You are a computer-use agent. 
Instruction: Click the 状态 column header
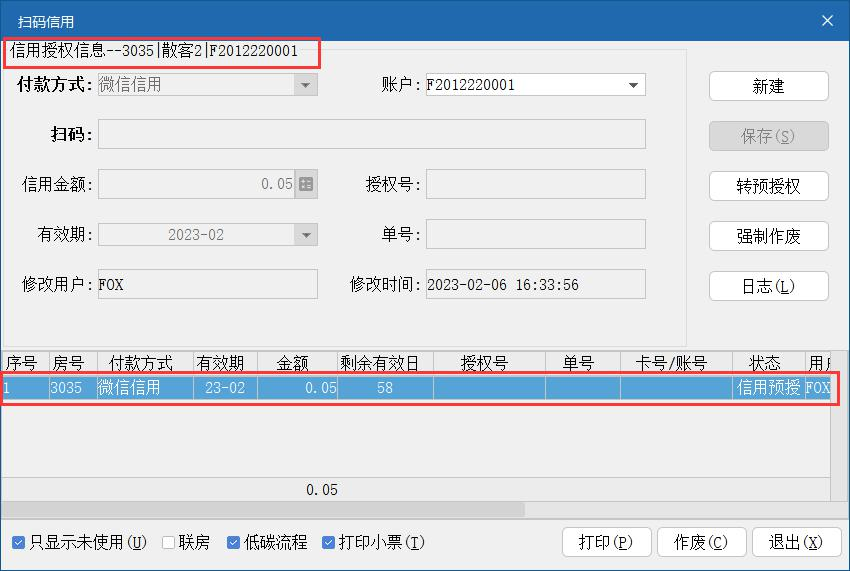769,363
